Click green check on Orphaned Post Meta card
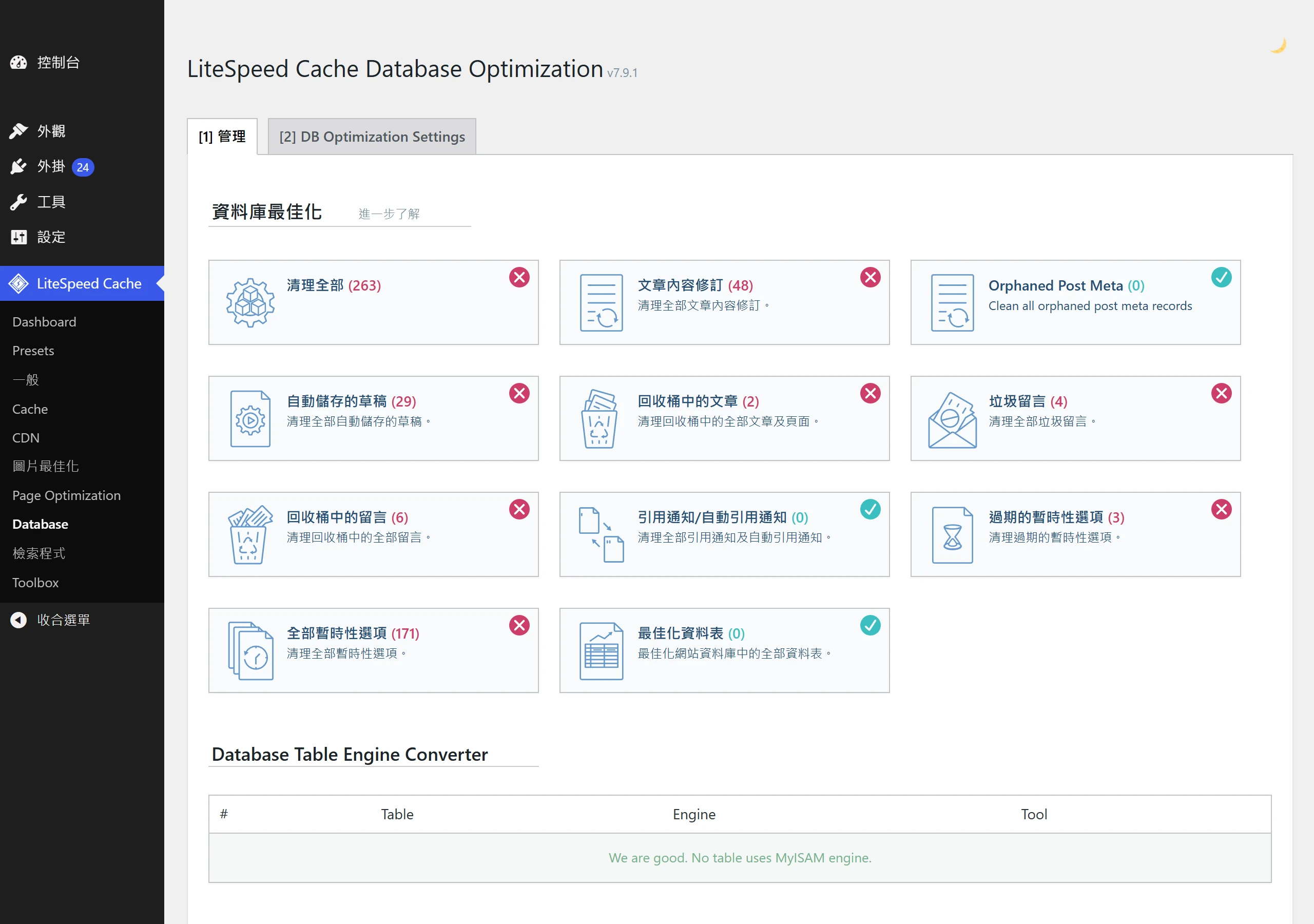The height and width of the screenshot is (924, 1314). pyautogui.click(x=1221, y=278)
